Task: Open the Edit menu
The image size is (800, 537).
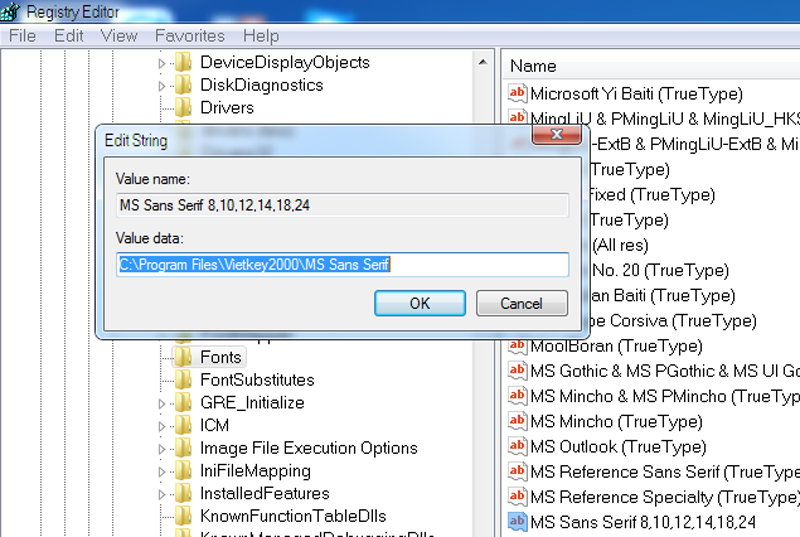Action: tap(68, 36)
